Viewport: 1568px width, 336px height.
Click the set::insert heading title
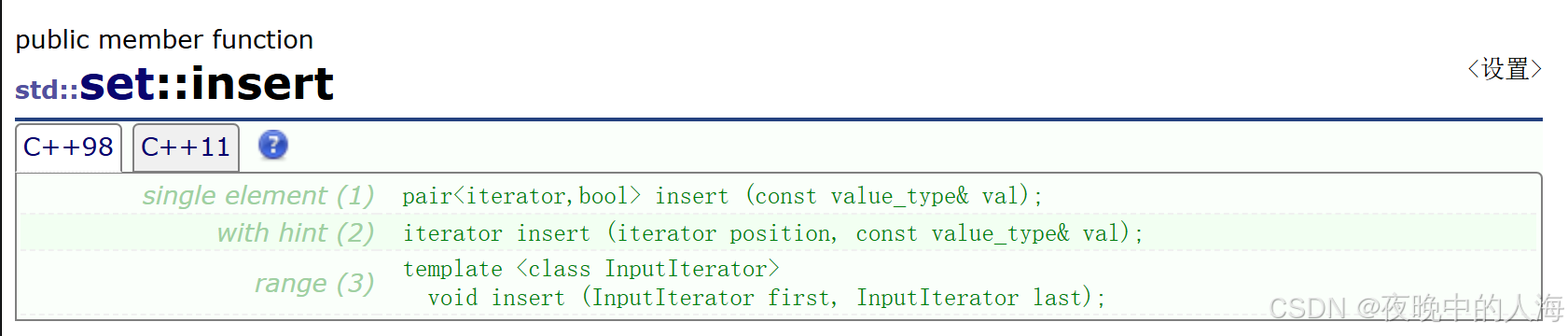click(x=206, y=84)
